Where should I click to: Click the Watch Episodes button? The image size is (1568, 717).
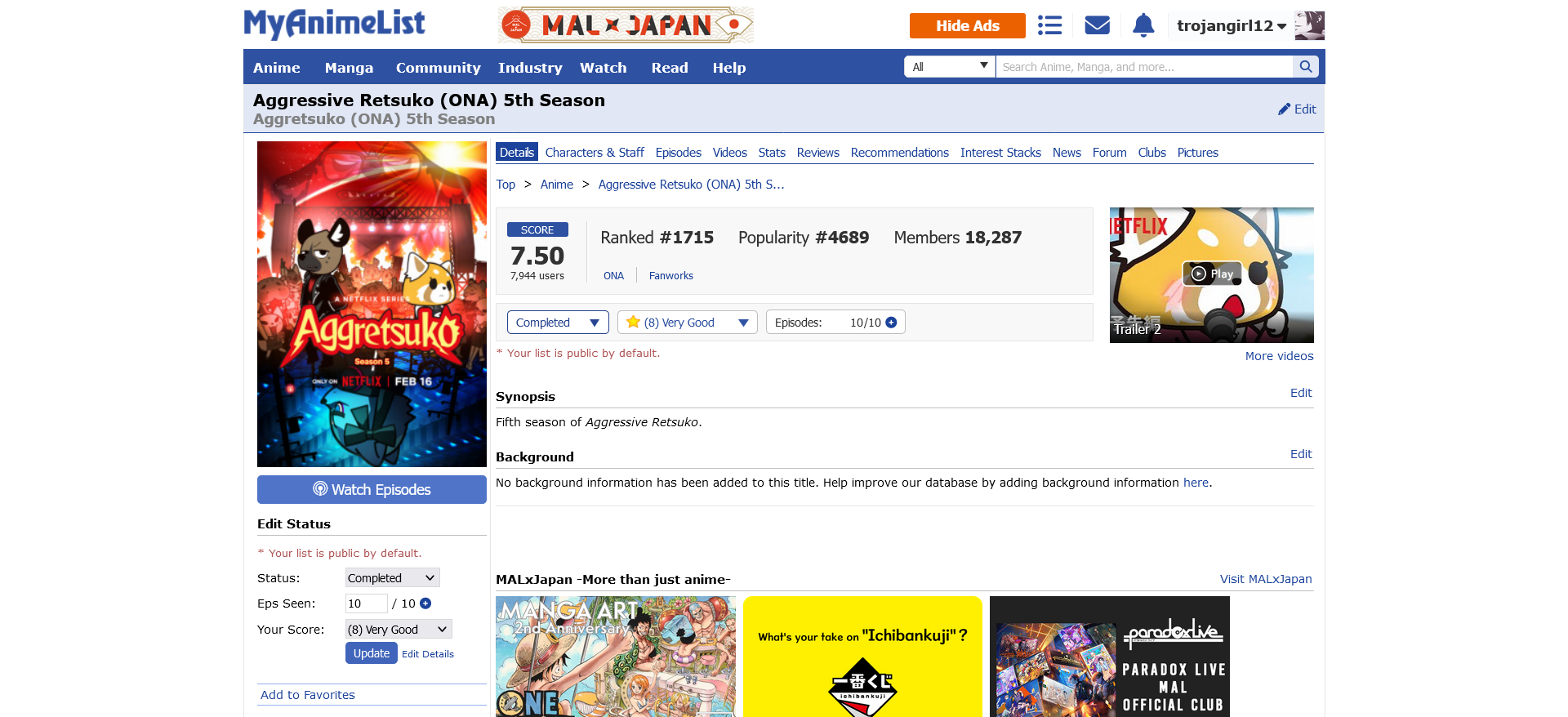pos(372,489)
